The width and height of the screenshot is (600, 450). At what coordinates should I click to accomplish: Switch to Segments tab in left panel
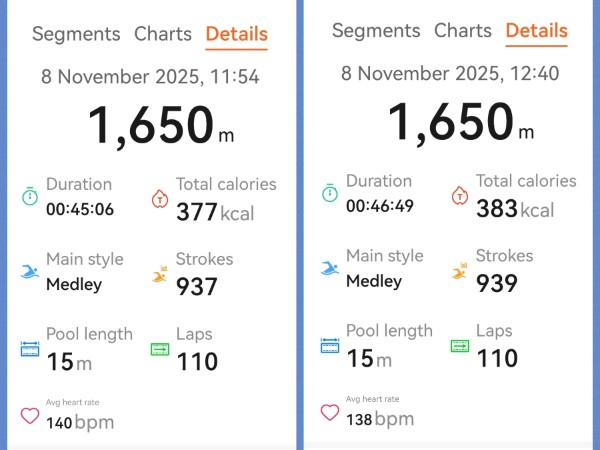coord(76,34)
